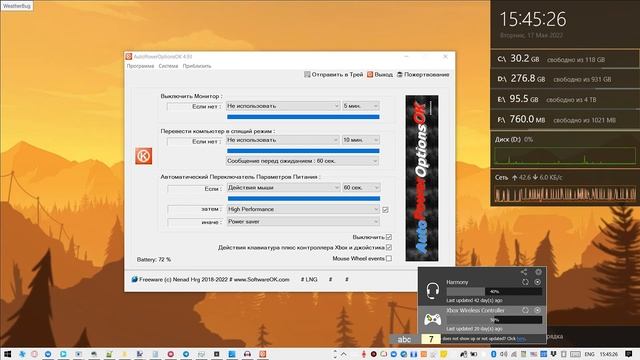The height and width of the screenshot is (360, 640).
Task: Click the Xbox controller battery level bar
Action: tap(494, 320)
